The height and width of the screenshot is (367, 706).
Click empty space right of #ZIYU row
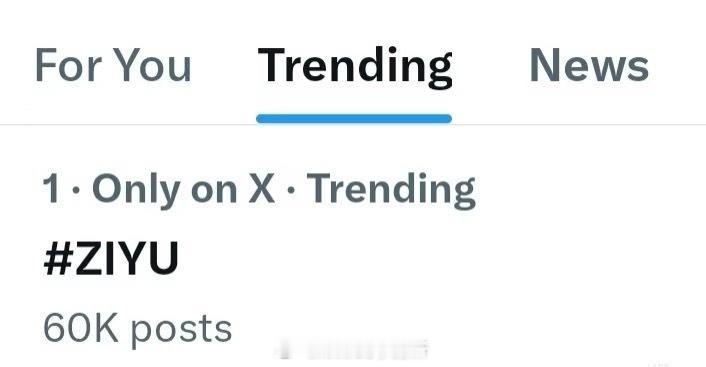[x=441, y=258]
